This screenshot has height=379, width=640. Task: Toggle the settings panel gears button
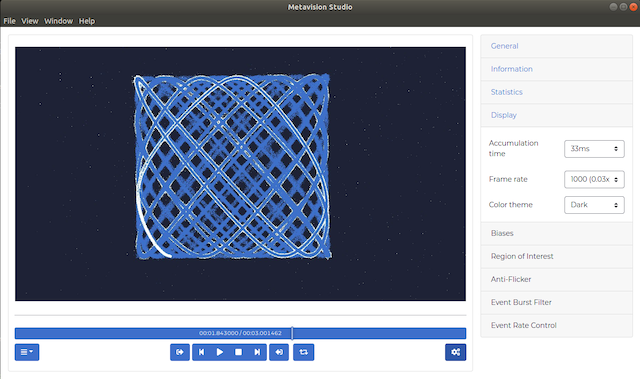(x=456, y=352)
